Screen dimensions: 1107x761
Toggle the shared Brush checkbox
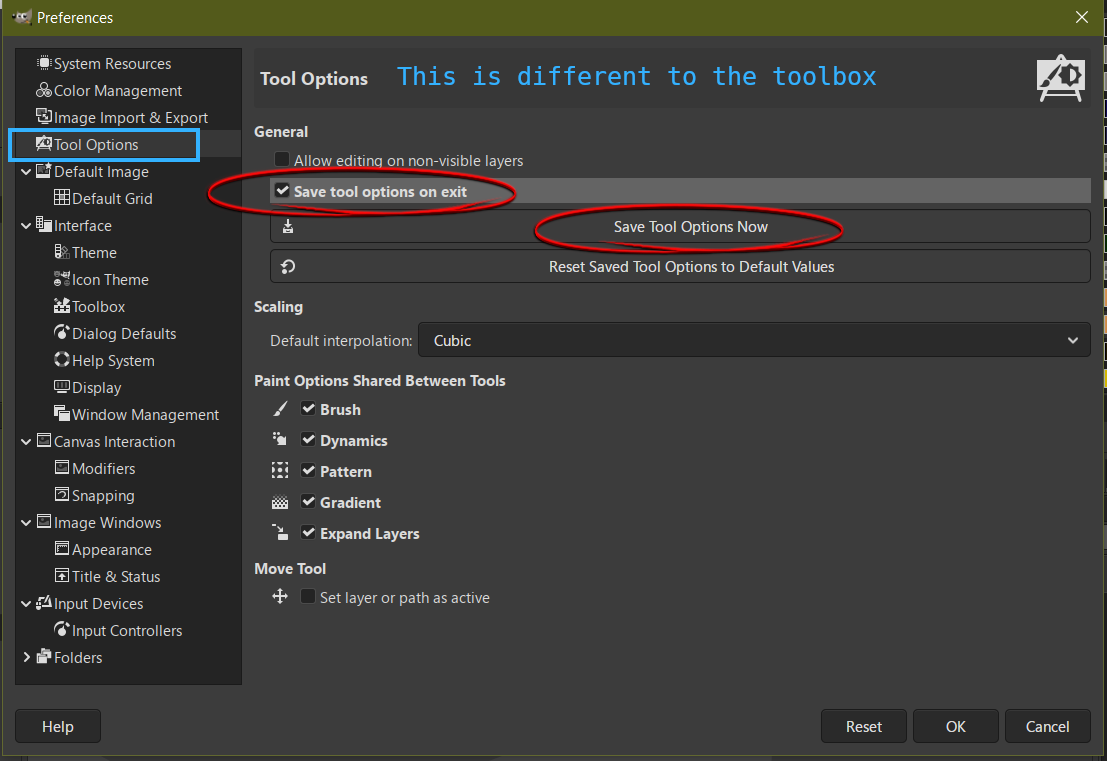point(308,409)
